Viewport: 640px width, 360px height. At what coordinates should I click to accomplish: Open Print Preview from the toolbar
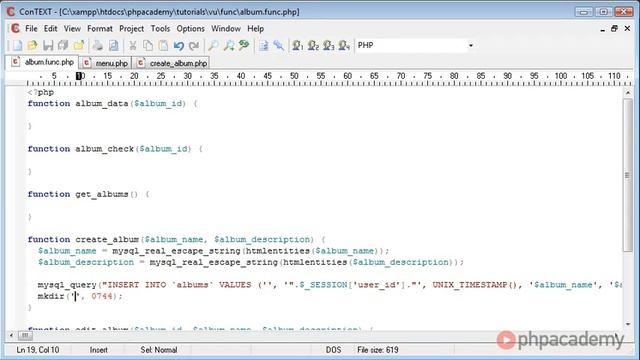(113, 45)
